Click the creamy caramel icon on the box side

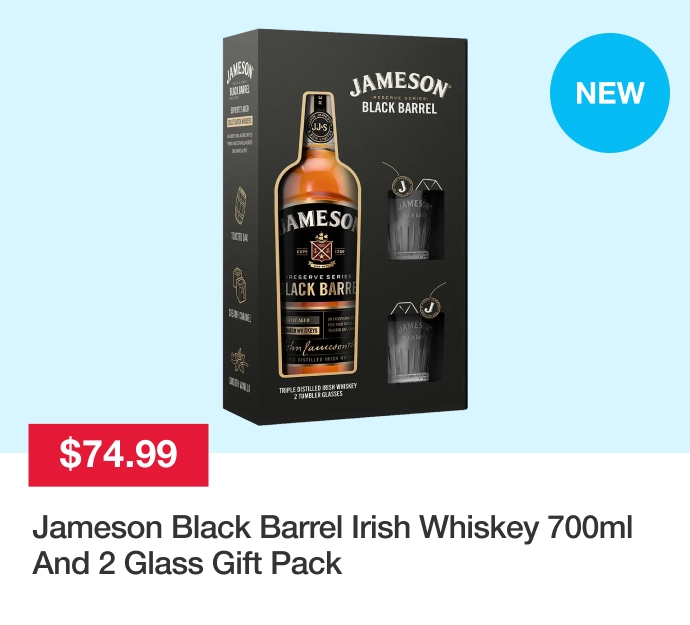click(240, 285)
